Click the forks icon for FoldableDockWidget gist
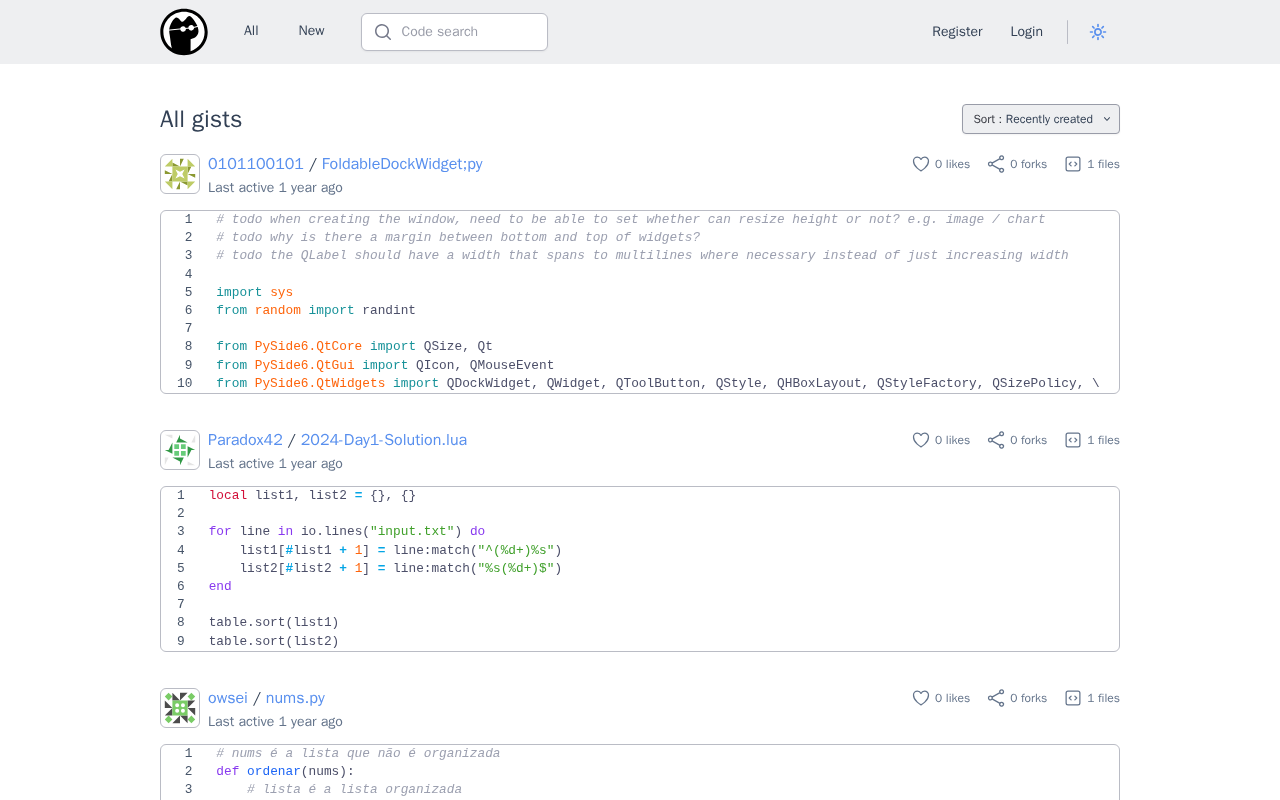1280x800 pixels. click(x=996, y=164)
